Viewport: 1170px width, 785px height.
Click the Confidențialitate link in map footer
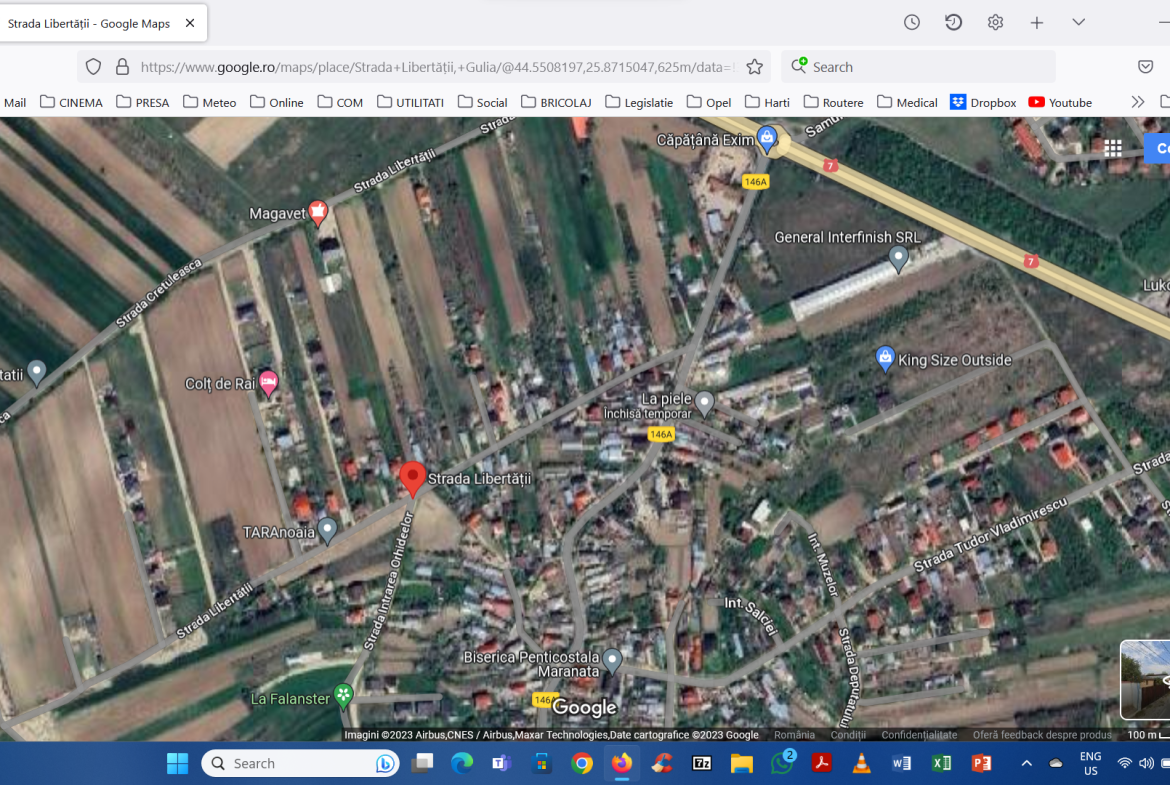[919, 735]
